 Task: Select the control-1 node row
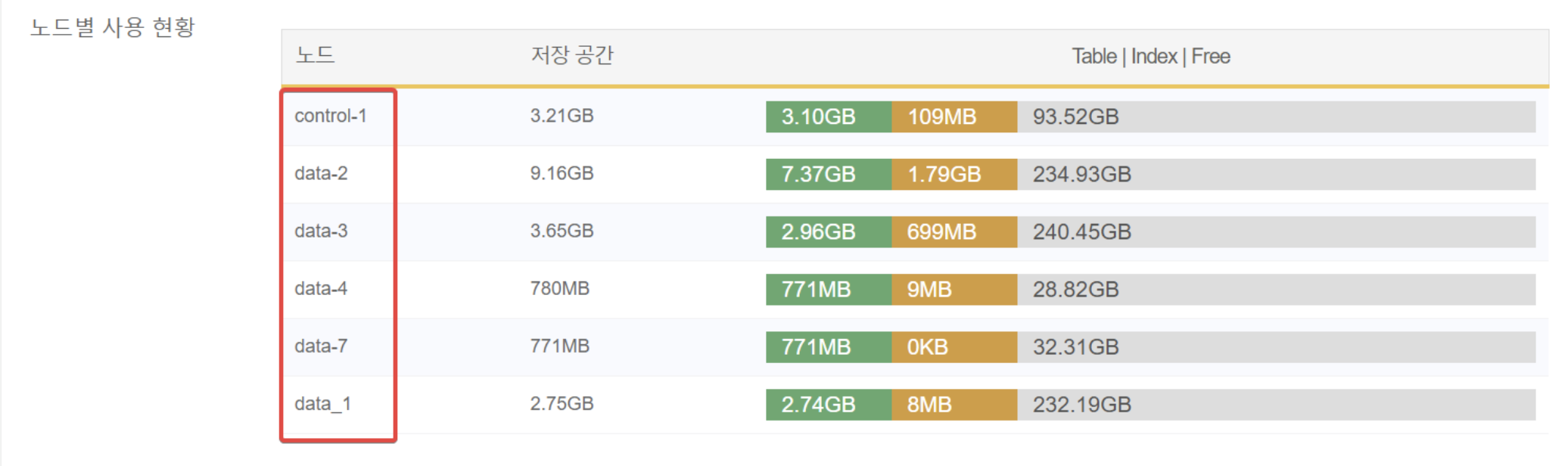914,116
